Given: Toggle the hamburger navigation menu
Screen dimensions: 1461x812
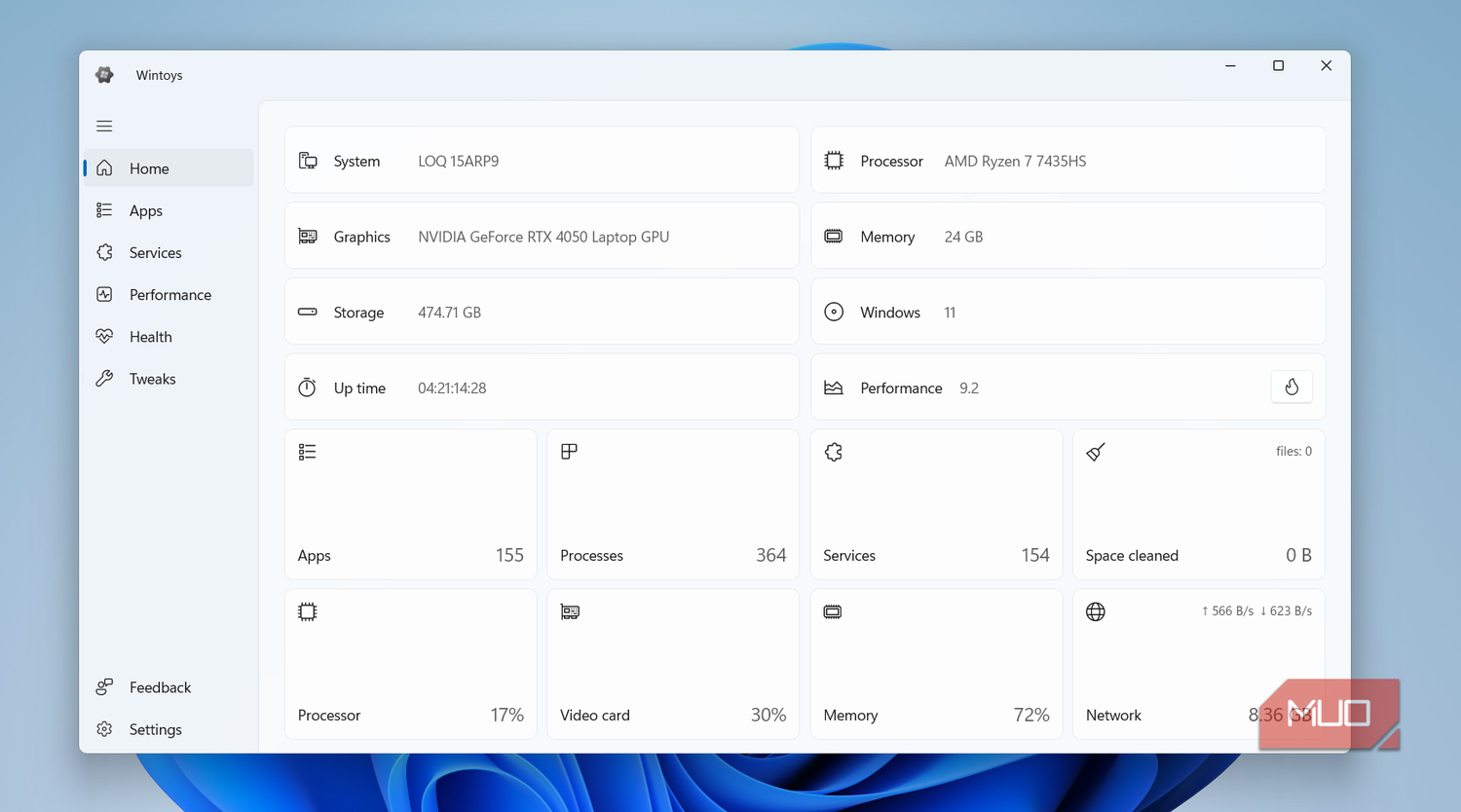Looking at the screenshot, I should [x=104, y=127].
